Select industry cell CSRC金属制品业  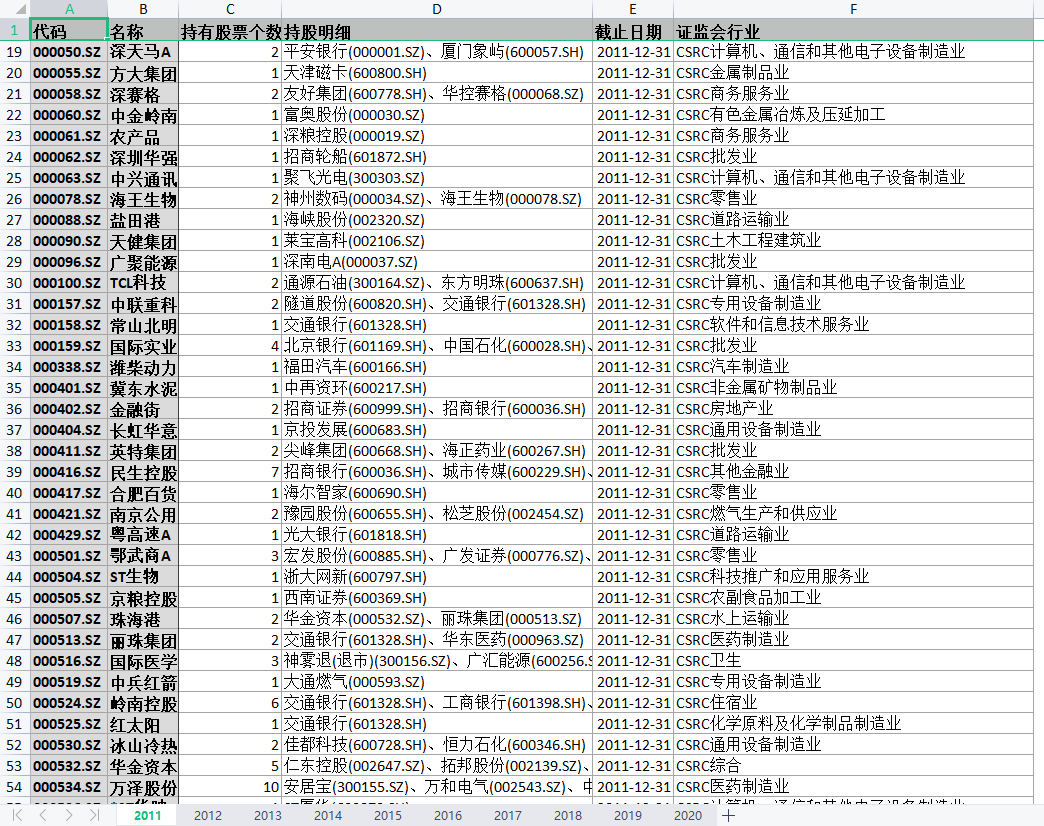pyautogui.click(x=854, y=73)
